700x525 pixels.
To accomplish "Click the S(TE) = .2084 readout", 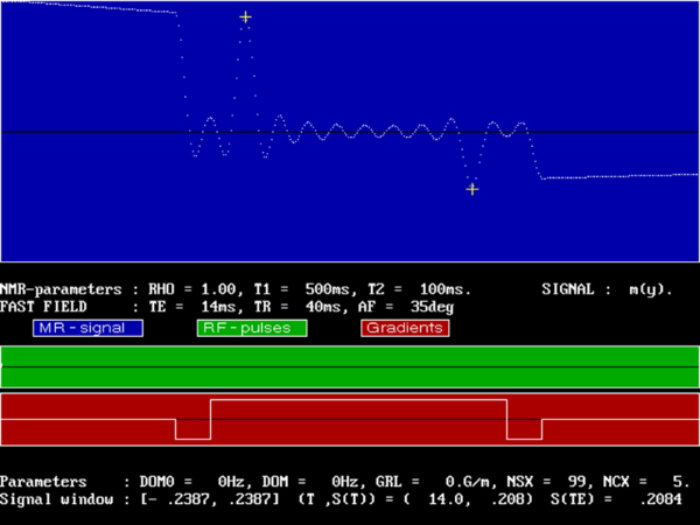I will tap(616, 499).
